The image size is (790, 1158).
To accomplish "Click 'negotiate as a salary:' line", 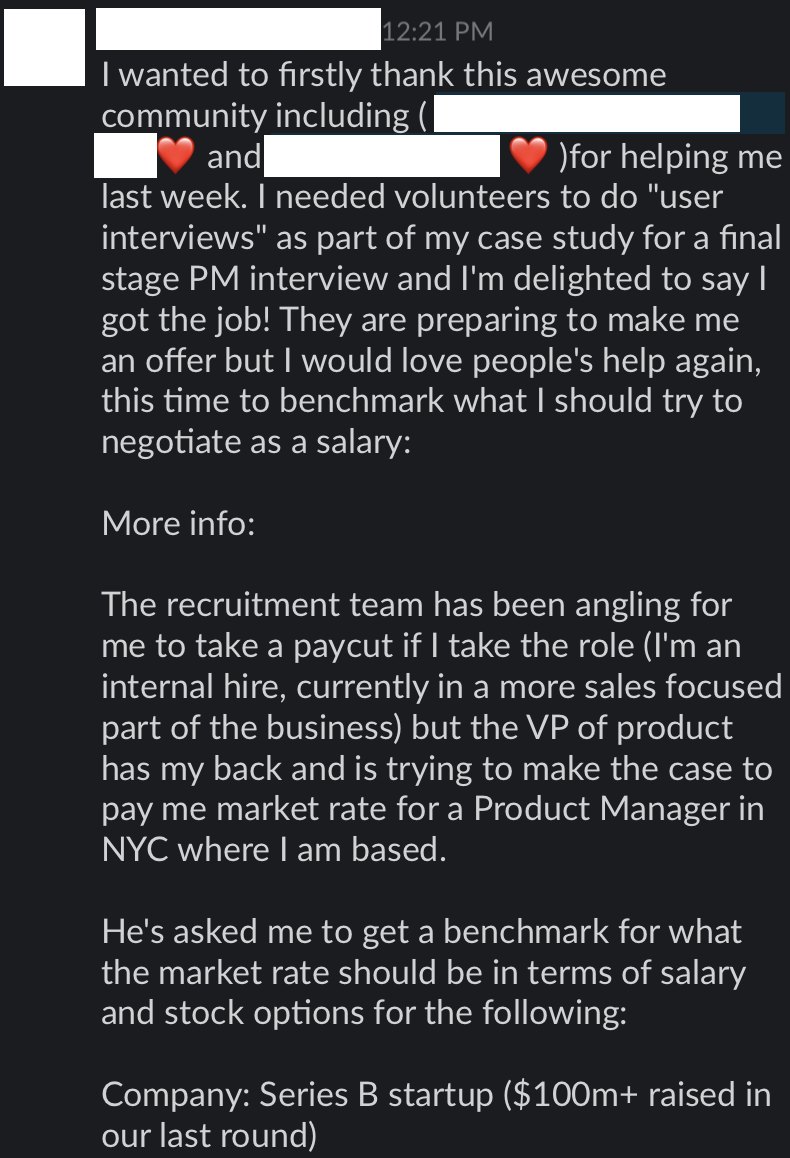I will pos(256,442).
